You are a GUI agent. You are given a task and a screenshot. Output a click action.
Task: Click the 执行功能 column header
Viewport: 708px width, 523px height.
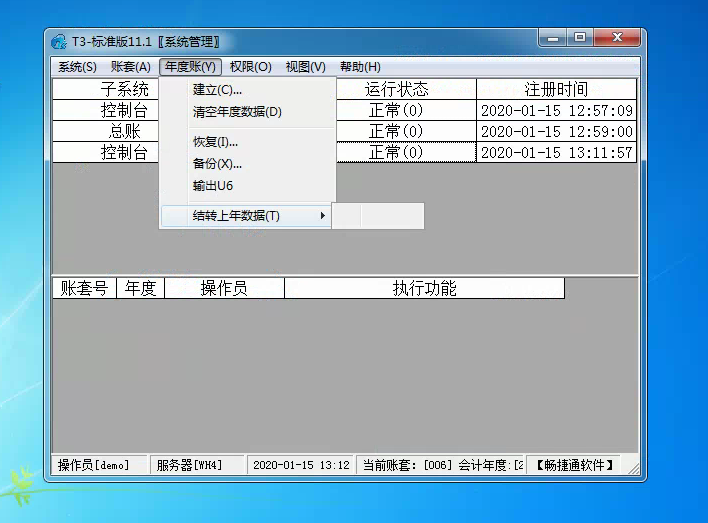click(424, 288)
